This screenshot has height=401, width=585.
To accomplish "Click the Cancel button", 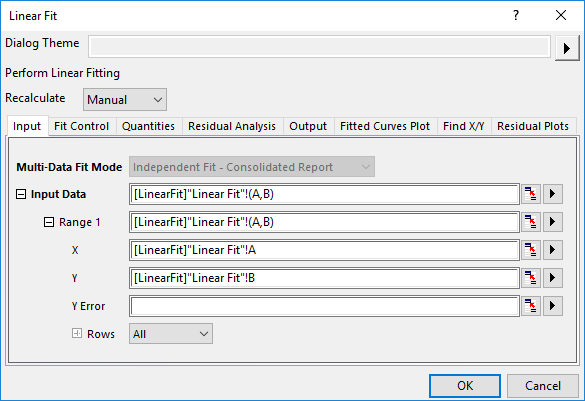I will pos(543,386).
